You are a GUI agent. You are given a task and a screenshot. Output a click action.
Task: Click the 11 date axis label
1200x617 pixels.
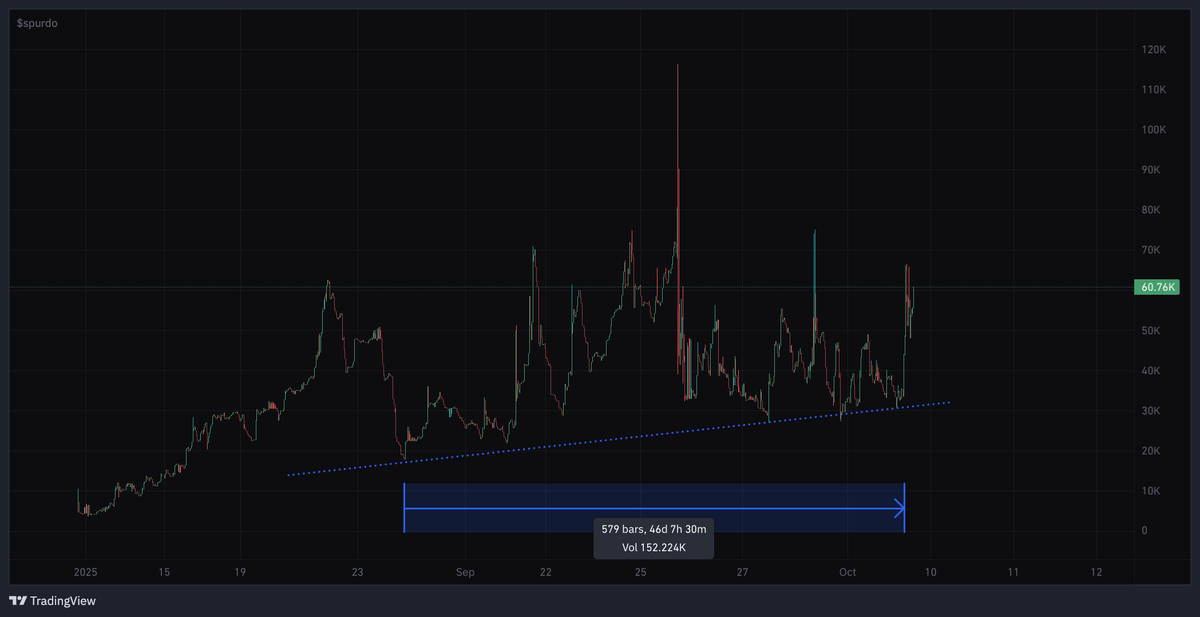pos(1013,573)
